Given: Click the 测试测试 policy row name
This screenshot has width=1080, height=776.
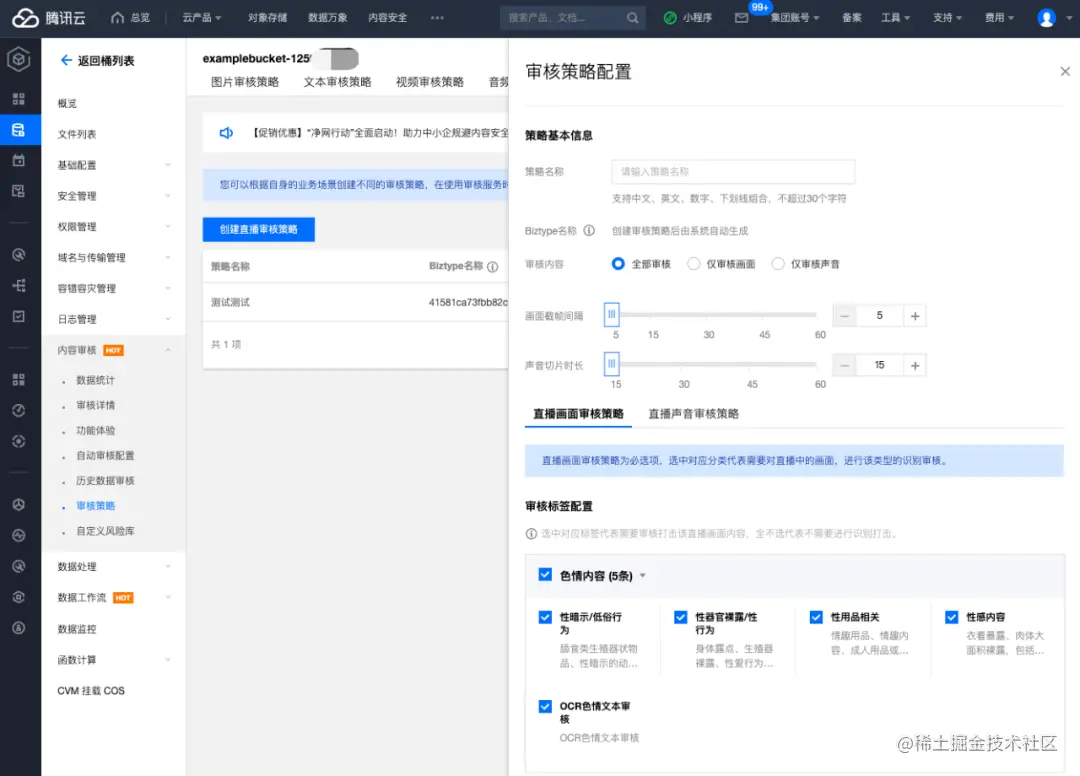Looking at the screenshot, I should click(x=230, y=302).
